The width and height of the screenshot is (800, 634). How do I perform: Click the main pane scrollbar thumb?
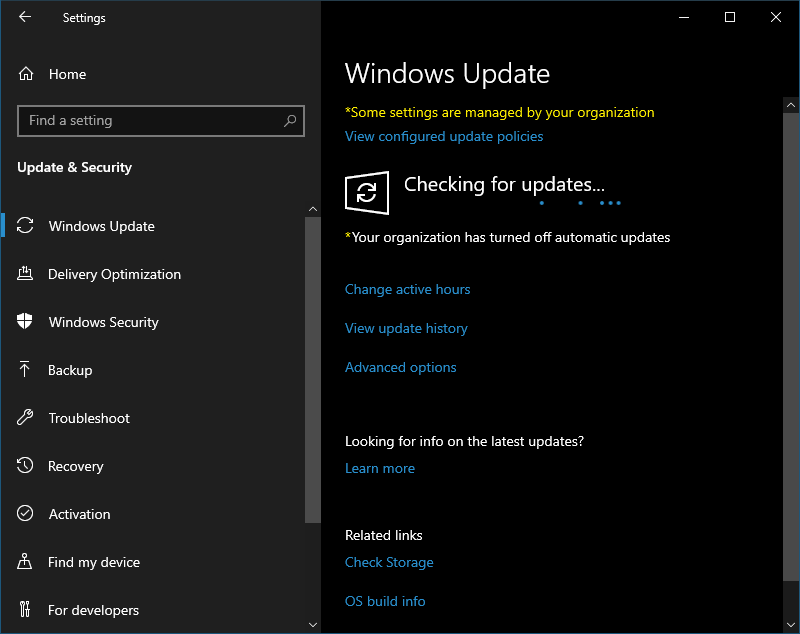coord(791,347)
